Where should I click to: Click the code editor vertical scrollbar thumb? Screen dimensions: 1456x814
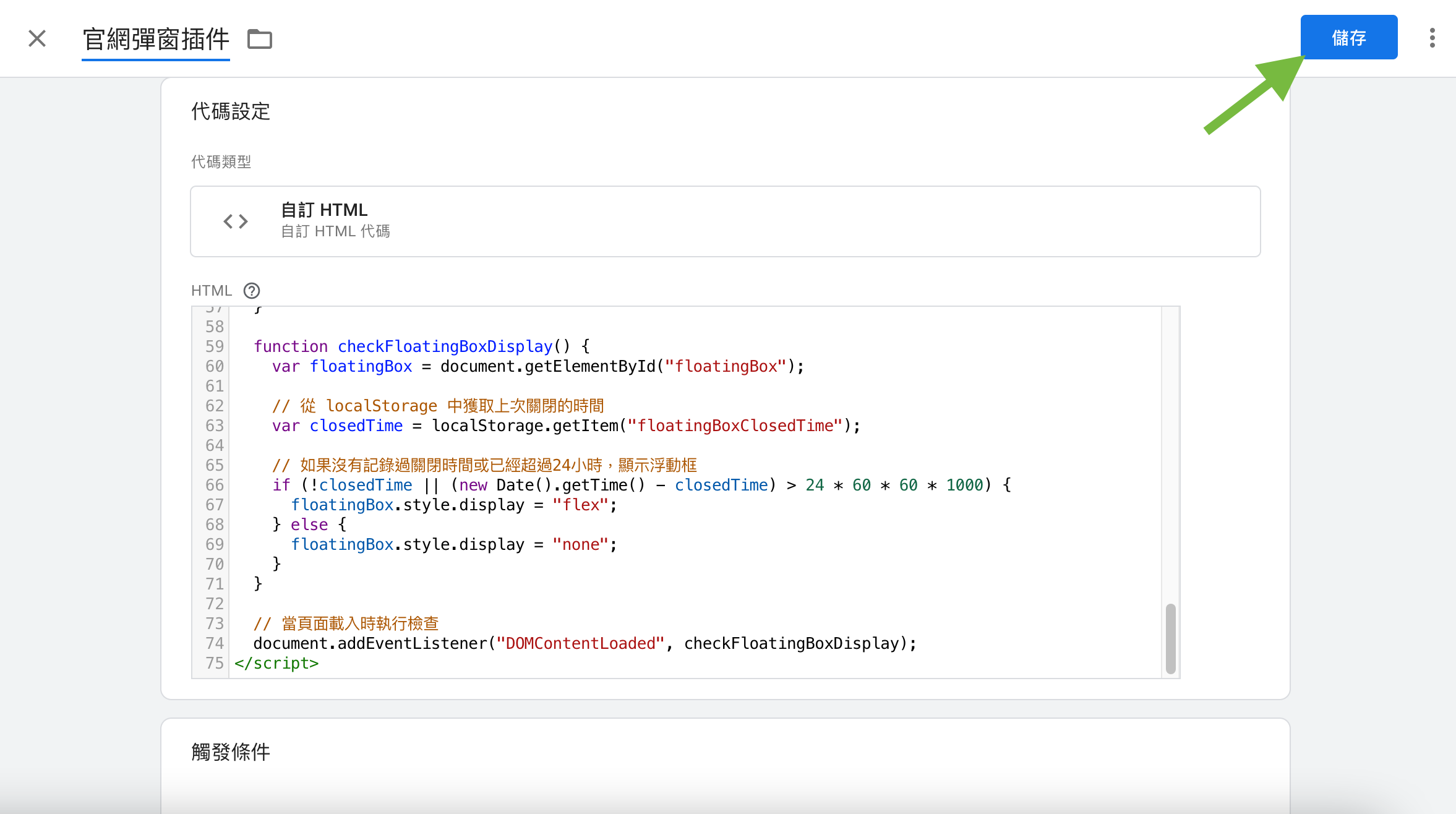[1170, 638]
